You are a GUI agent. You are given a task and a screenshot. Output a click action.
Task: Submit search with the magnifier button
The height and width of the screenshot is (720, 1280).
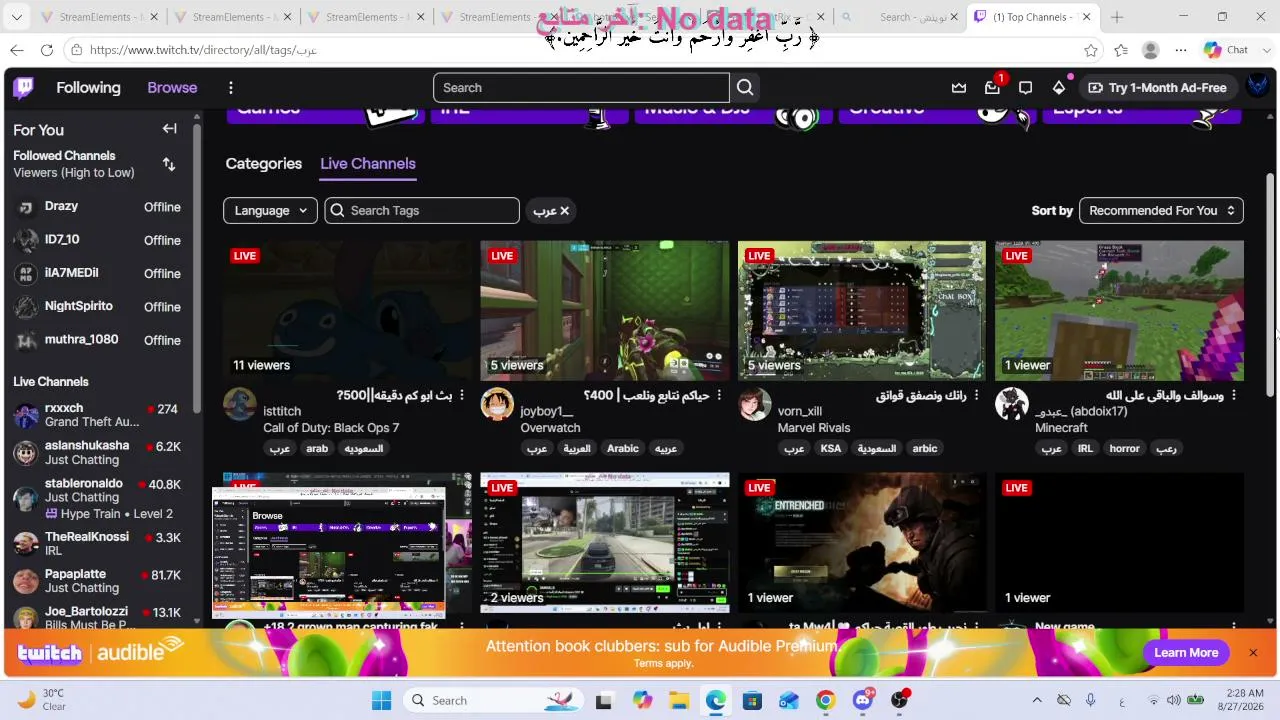(x=745, y=88)
